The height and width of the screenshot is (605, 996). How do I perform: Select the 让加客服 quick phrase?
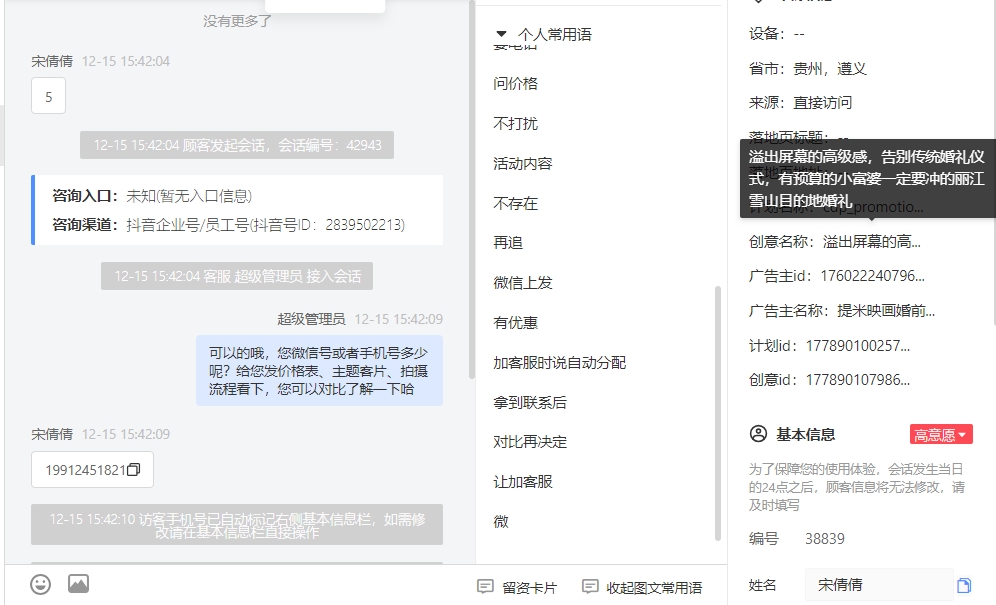(523, 482)
